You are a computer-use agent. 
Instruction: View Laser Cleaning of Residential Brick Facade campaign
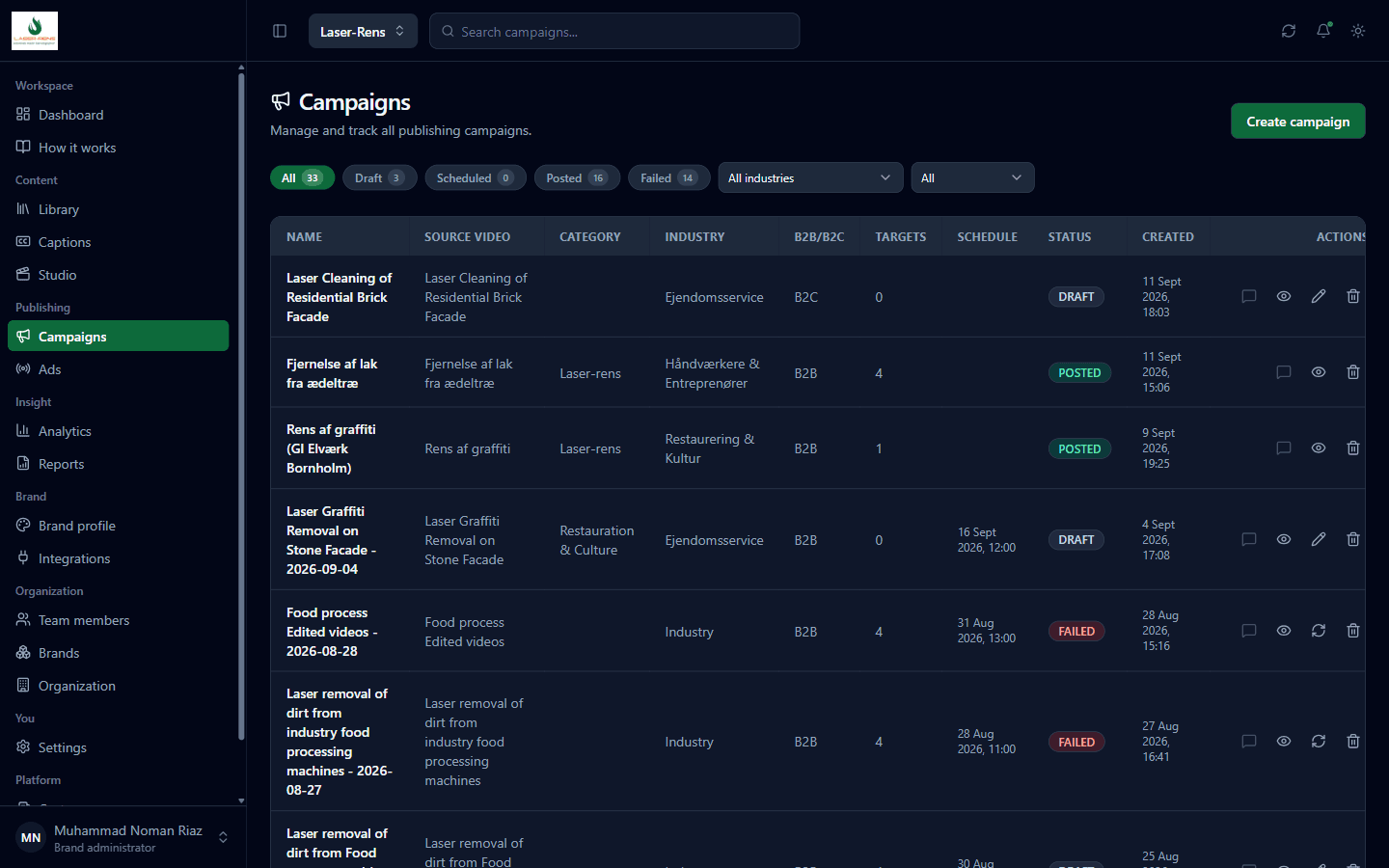(x=1284, y=296)
